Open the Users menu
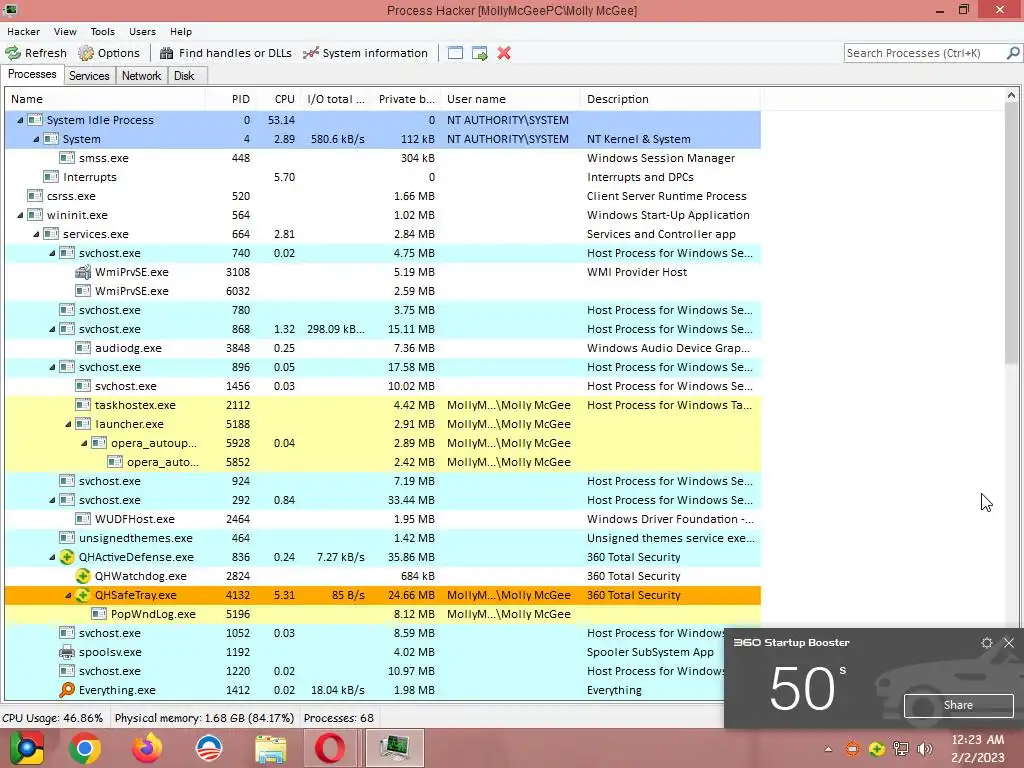 [142, 31]
